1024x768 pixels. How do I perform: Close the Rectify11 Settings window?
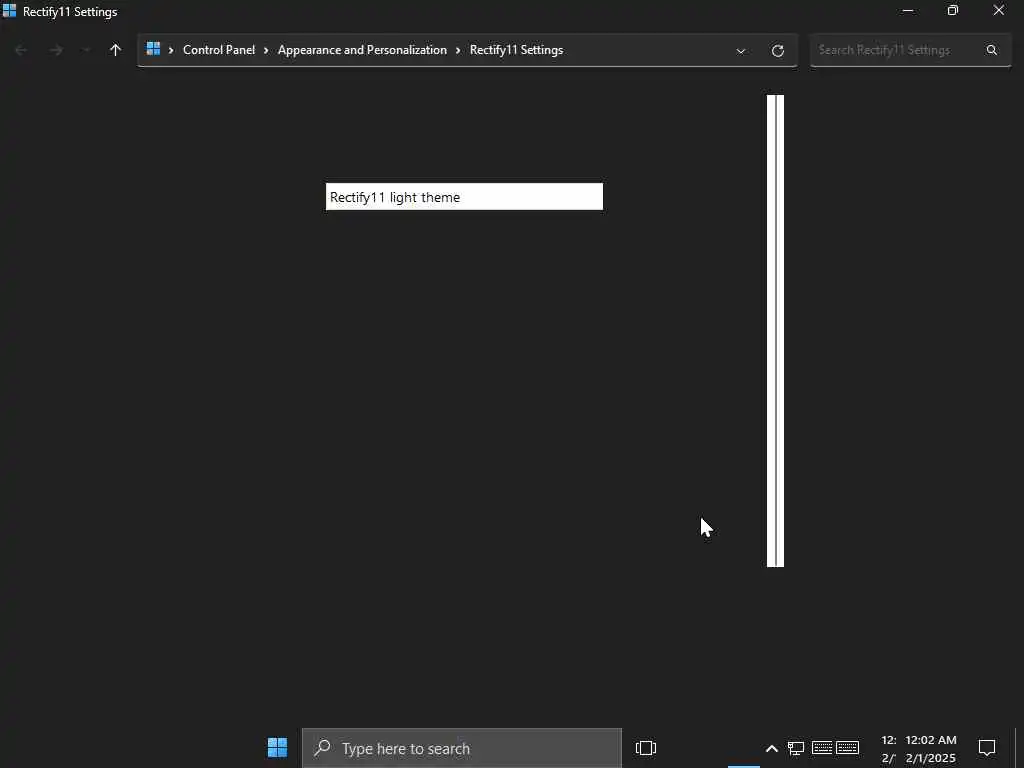[999, 10]
